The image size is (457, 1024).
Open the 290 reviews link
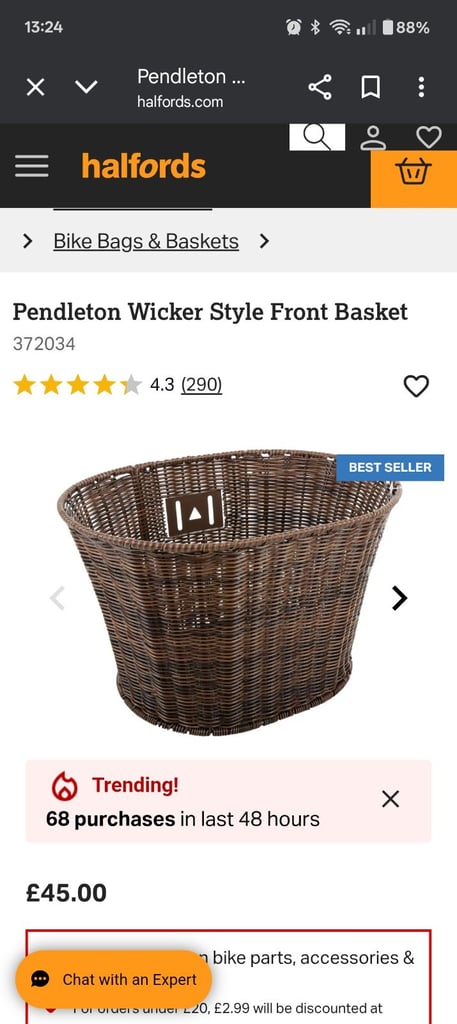(x=201, y=385)
